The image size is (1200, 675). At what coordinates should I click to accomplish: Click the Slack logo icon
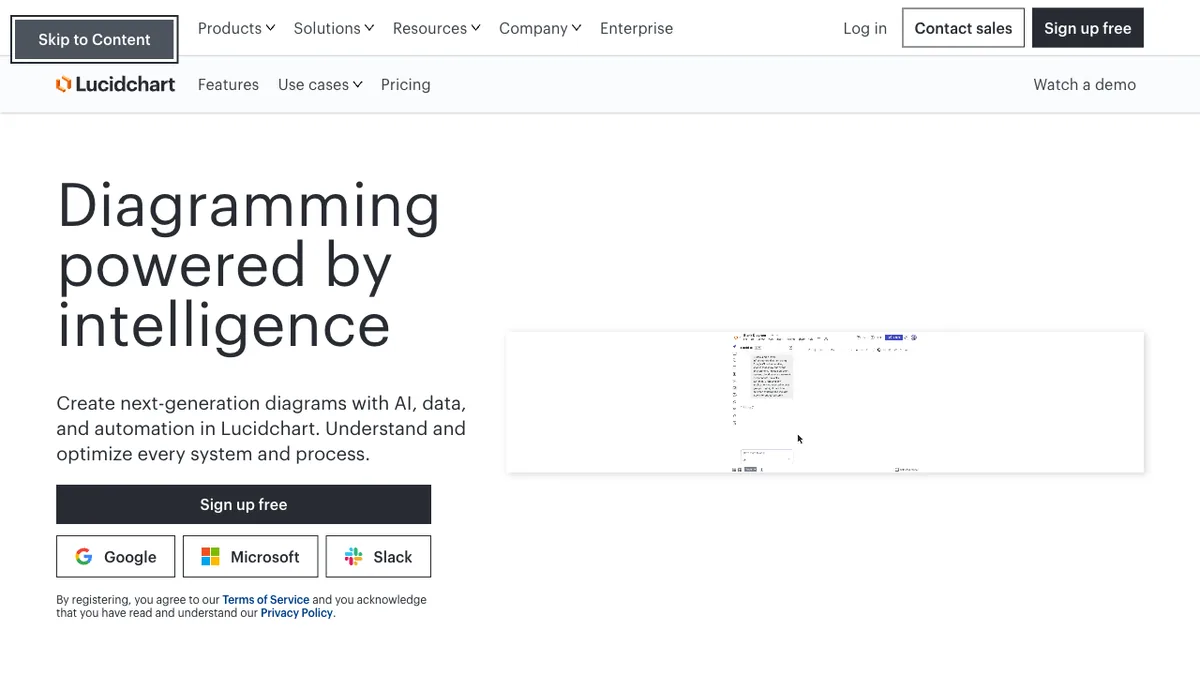353,557
